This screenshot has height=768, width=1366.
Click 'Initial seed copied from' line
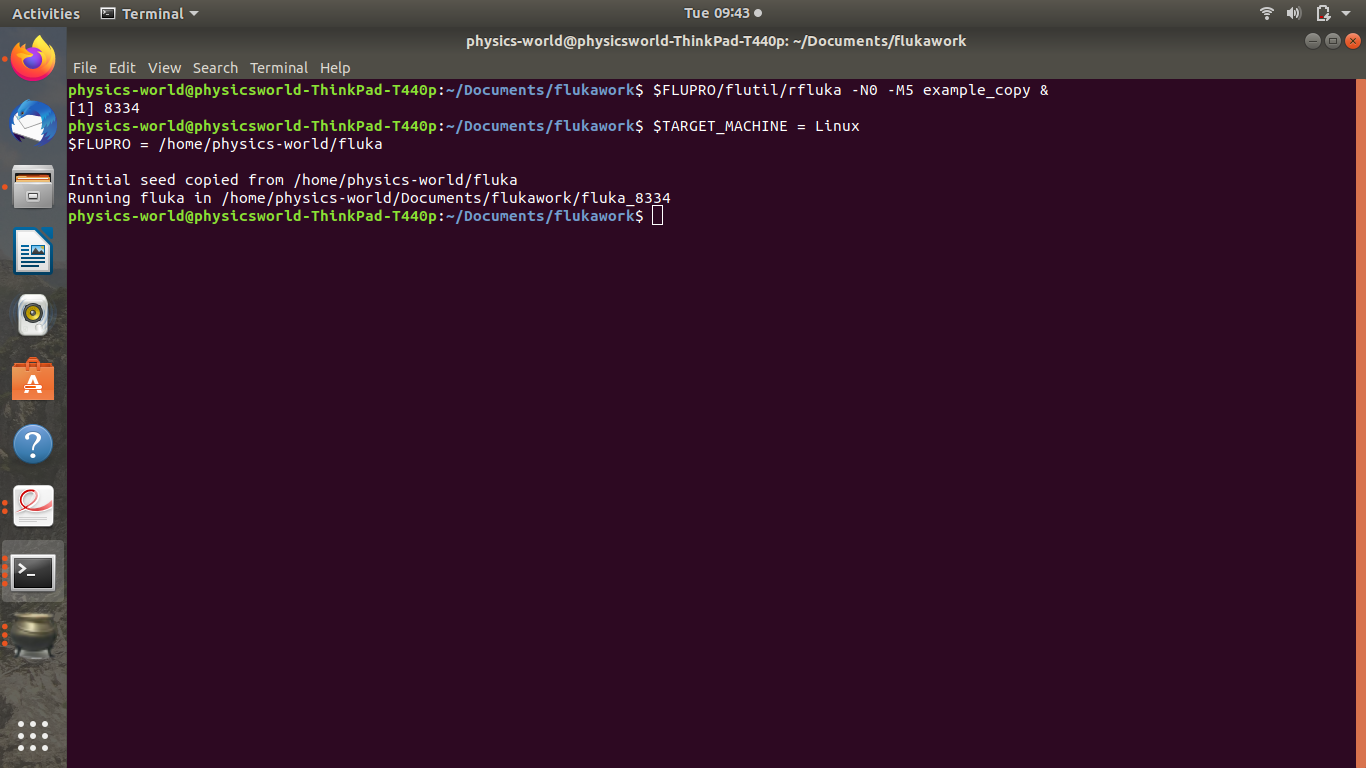tap(293, 180)
